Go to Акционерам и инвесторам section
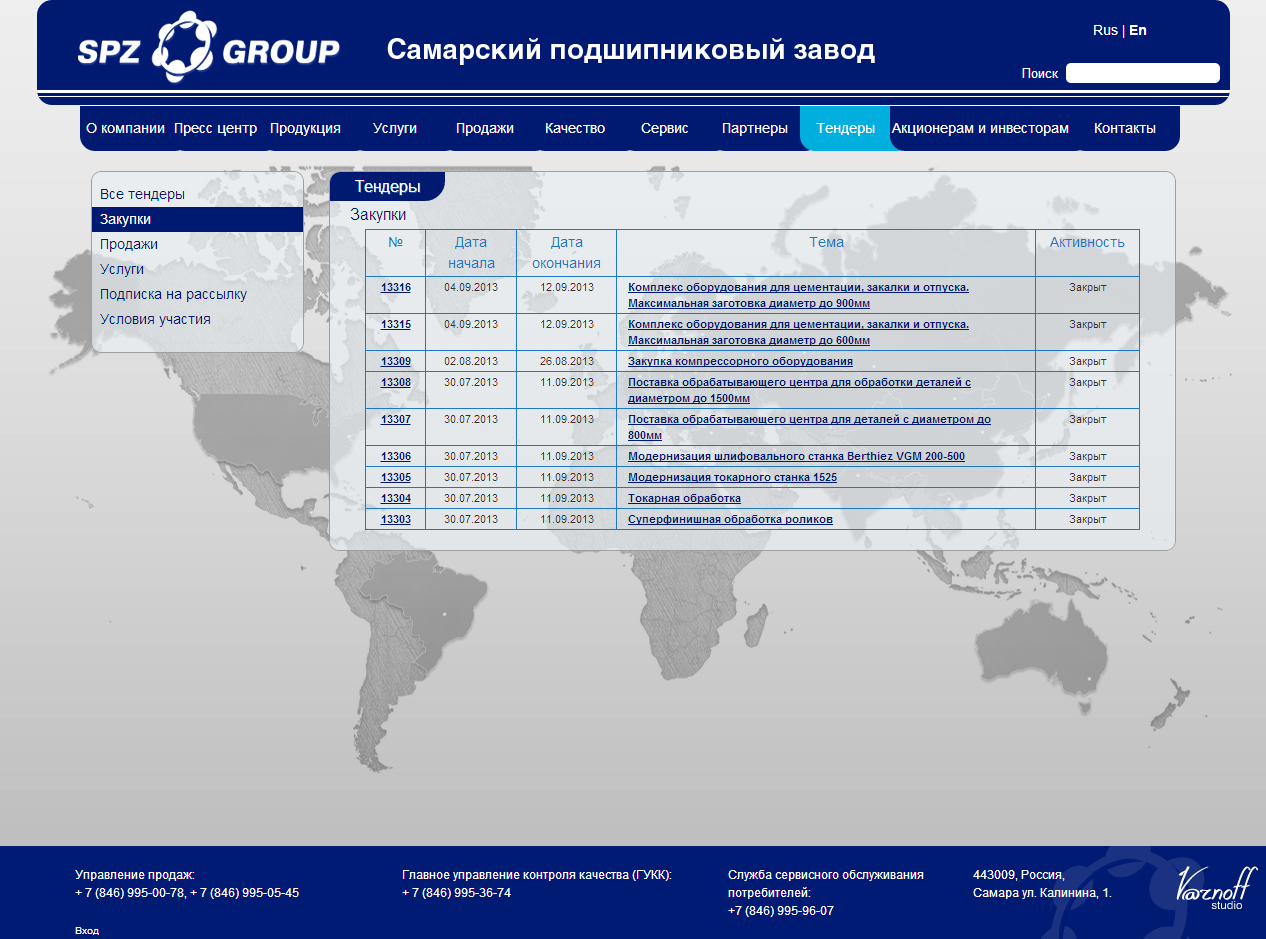 tap(980, 128)
